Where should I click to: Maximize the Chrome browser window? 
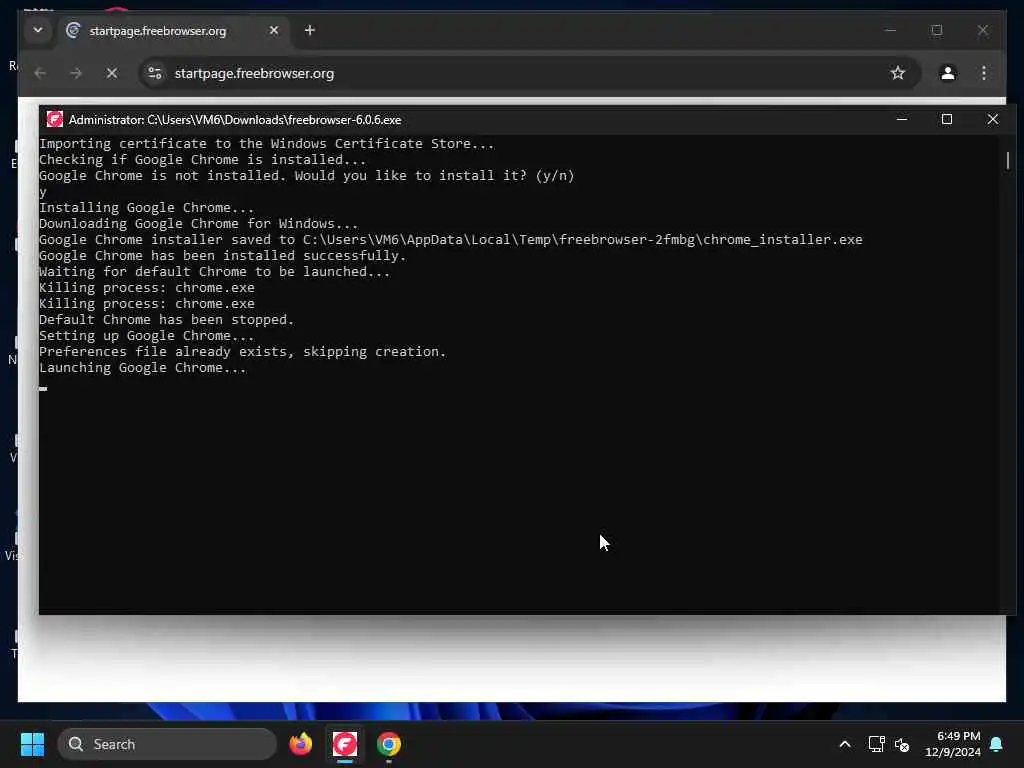tap(937, 30)
